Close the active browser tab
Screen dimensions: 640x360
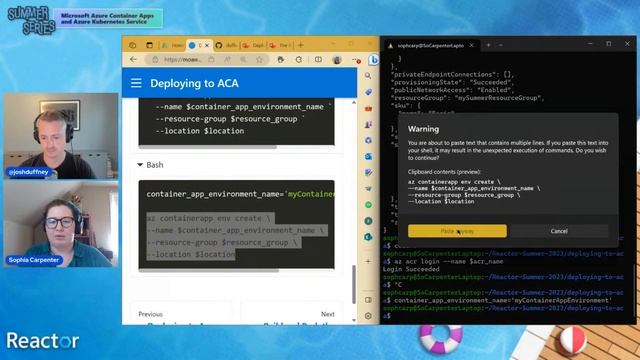(x=207, y=45)
